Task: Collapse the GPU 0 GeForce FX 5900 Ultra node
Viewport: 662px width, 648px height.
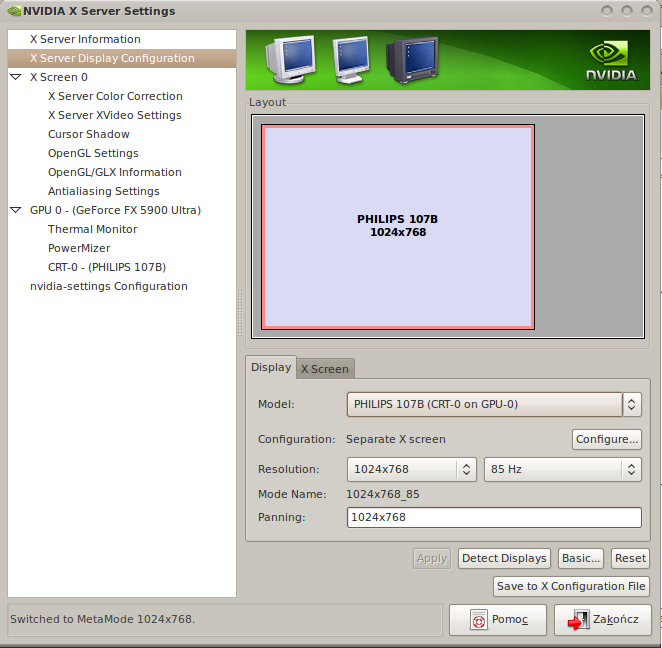Action: click(16, 210)
